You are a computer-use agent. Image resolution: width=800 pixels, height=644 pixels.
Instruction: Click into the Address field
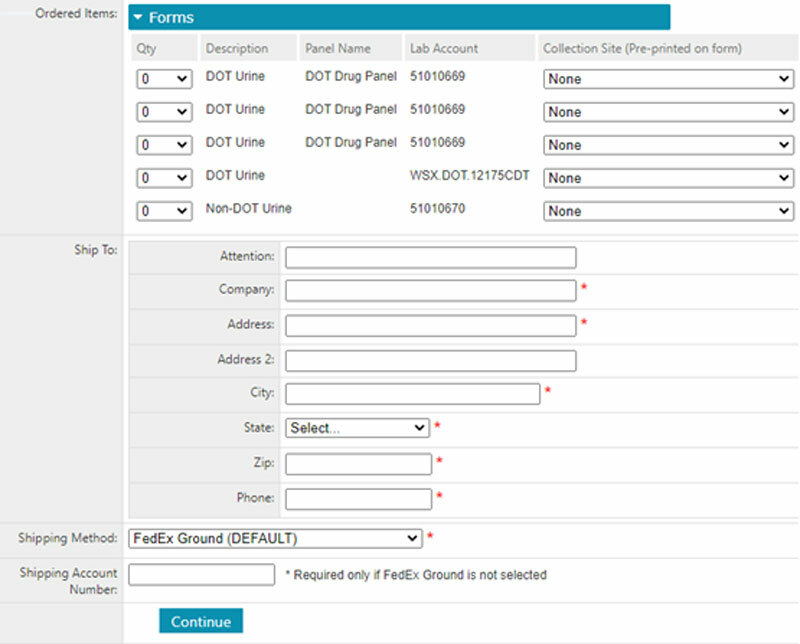(430, 325)
